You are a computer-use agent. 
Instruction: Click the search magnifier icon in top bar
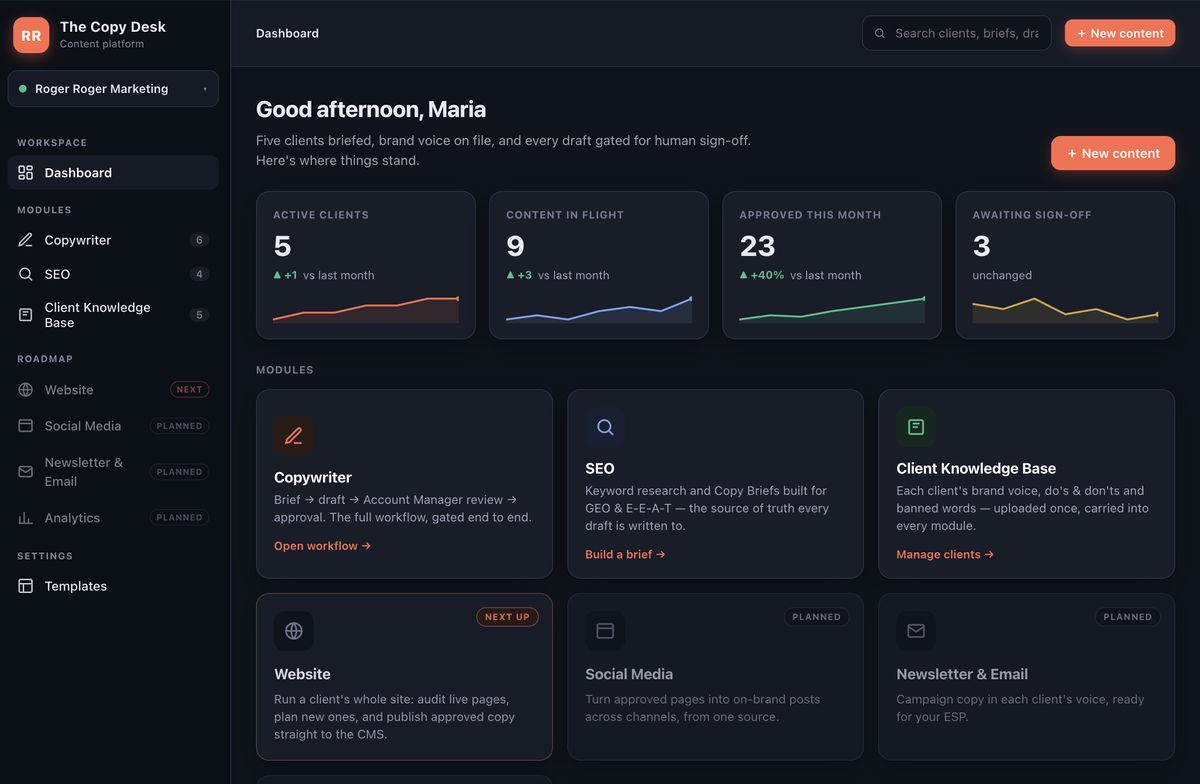[x=880, y=33]
